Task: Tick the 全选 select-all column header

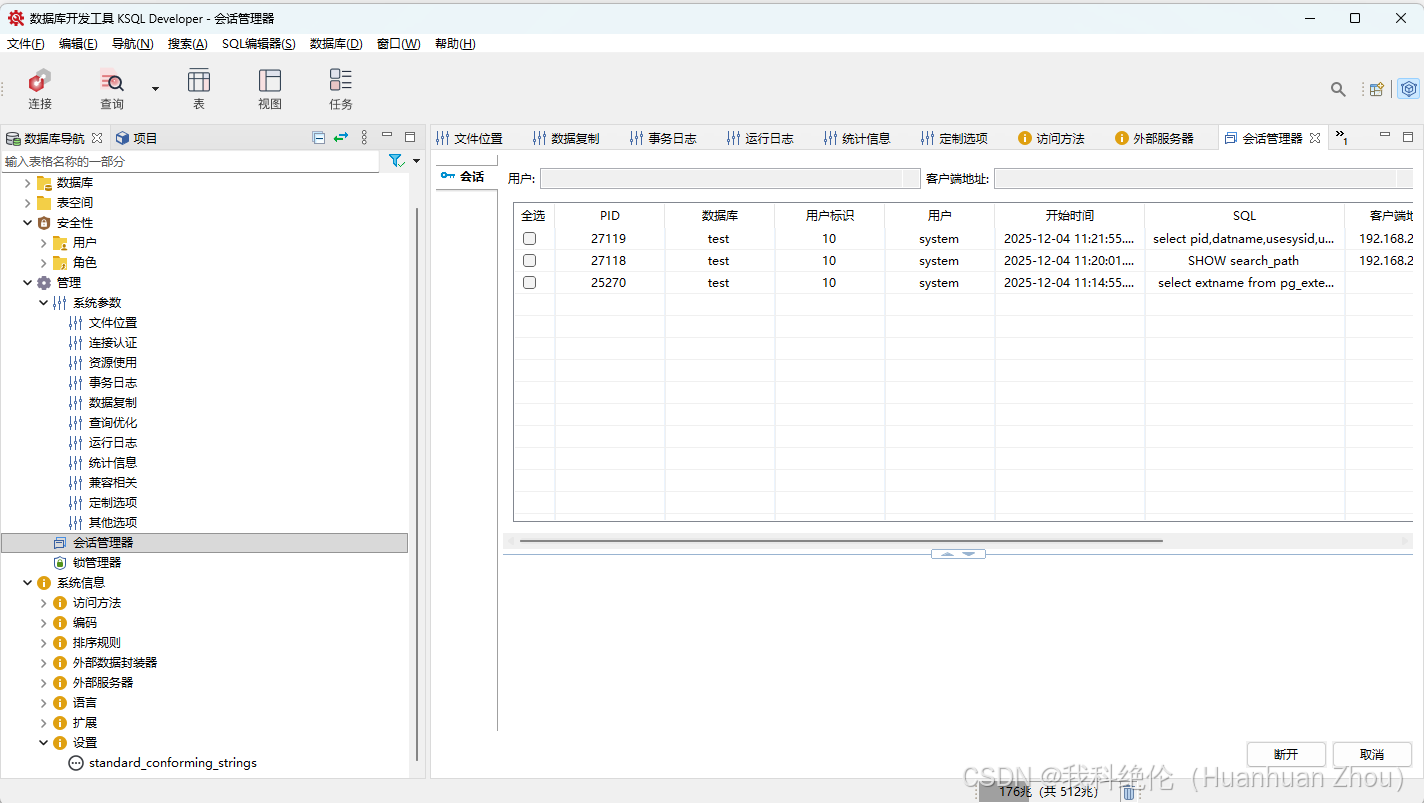Action: click(x=534, y=215)
